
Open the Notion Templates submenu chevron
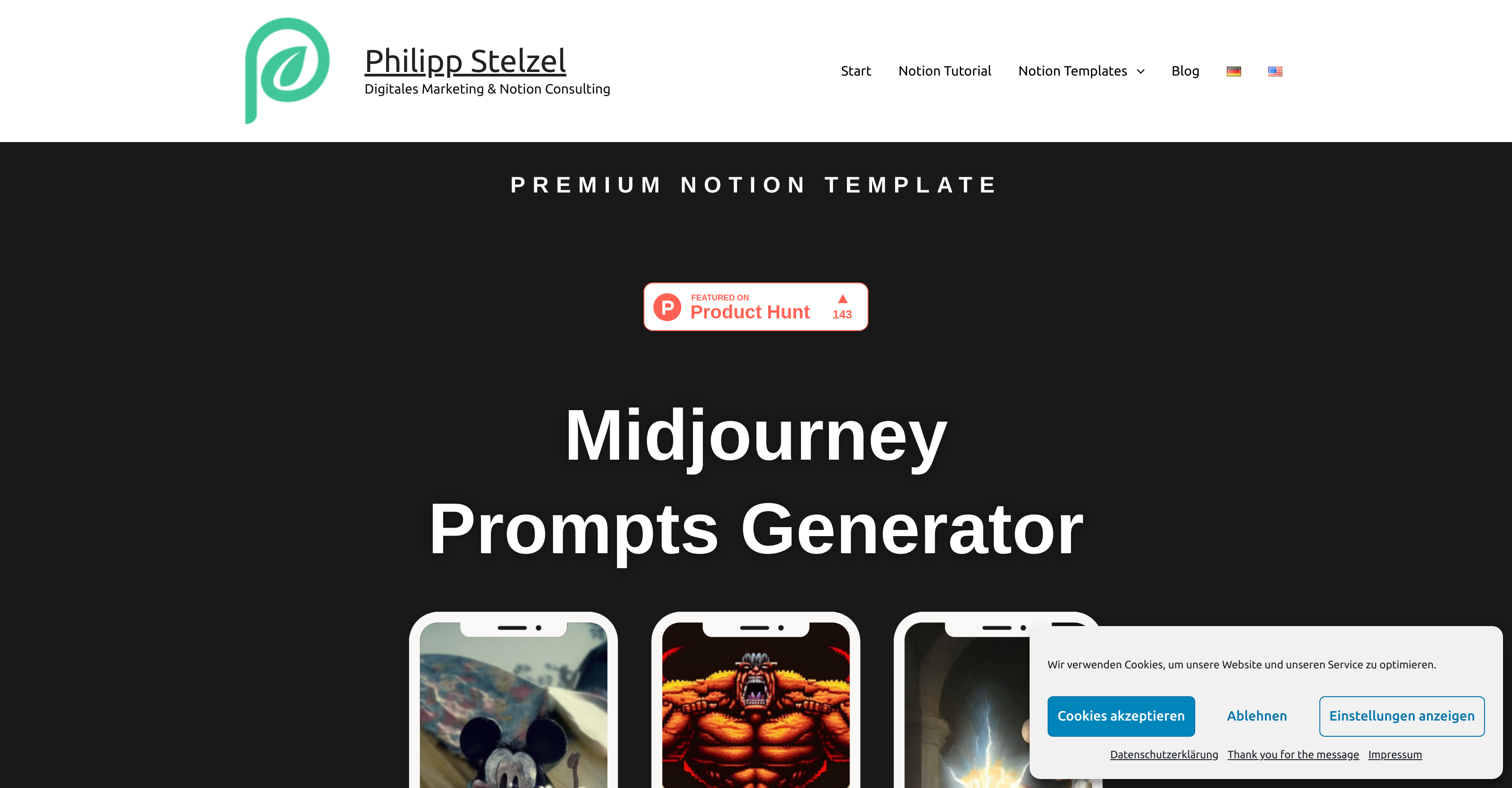coord(1139,70)
